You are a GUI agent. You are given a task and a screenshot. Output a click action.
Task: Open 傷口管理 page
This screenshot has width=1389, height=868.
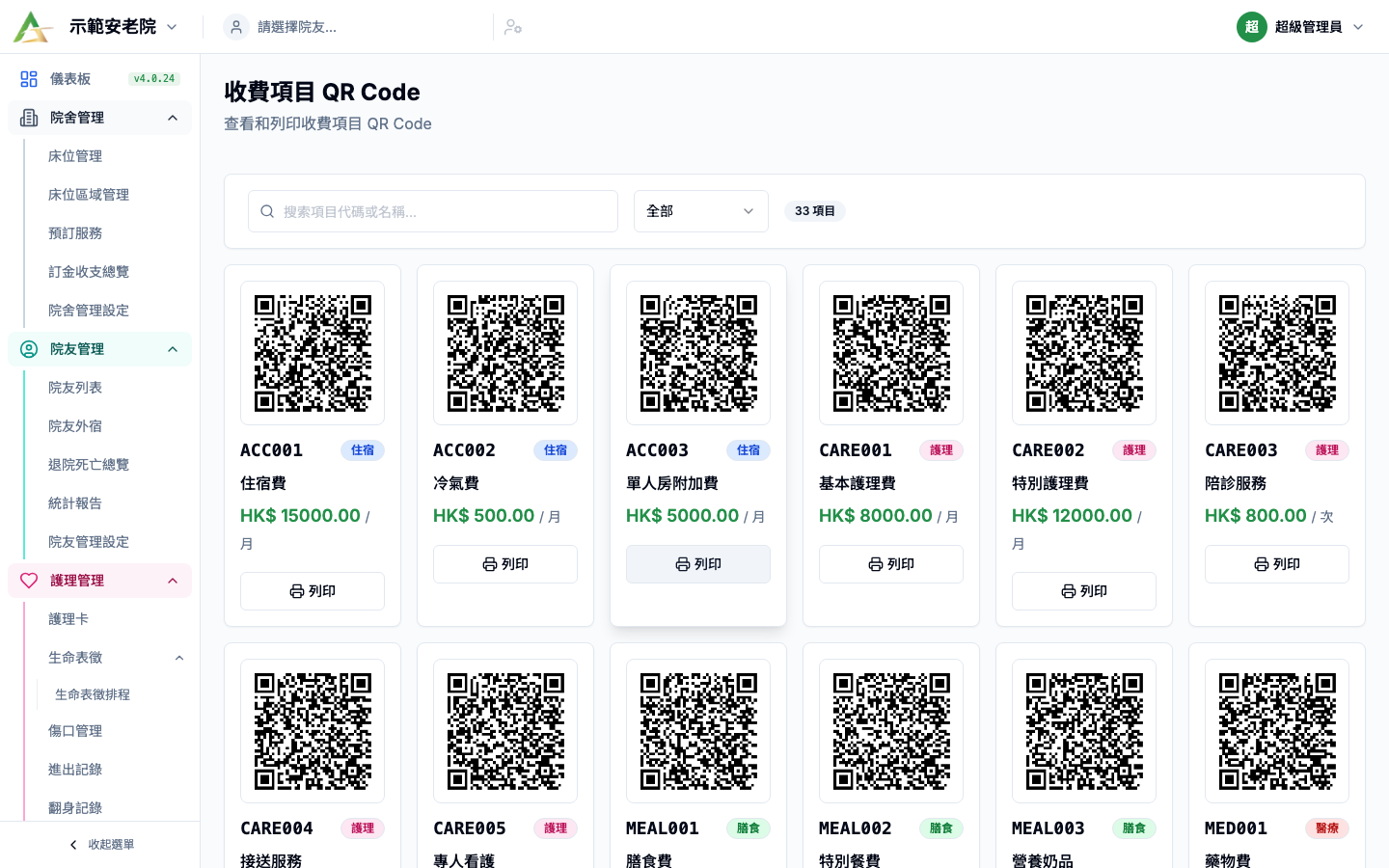coord(75,731)
